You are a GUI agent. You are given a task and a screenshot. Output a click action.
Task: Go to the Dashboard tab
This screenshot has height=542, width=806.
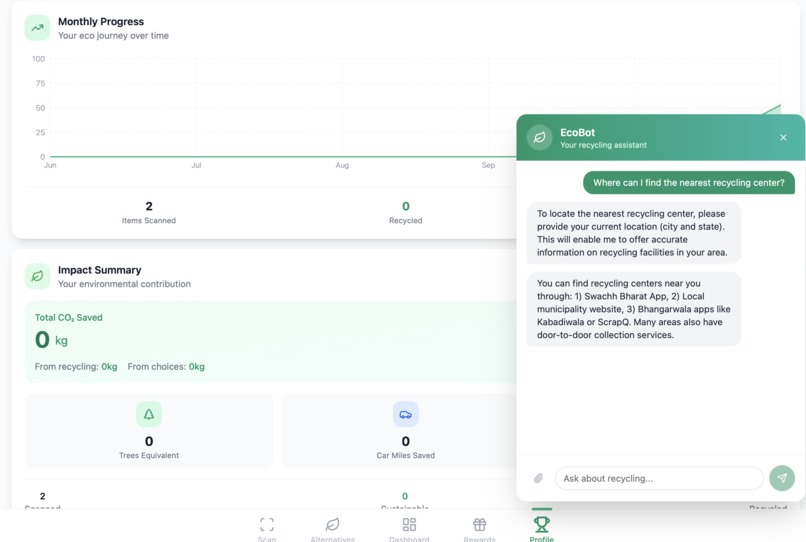pyautogui.click(x=409, y=529)
